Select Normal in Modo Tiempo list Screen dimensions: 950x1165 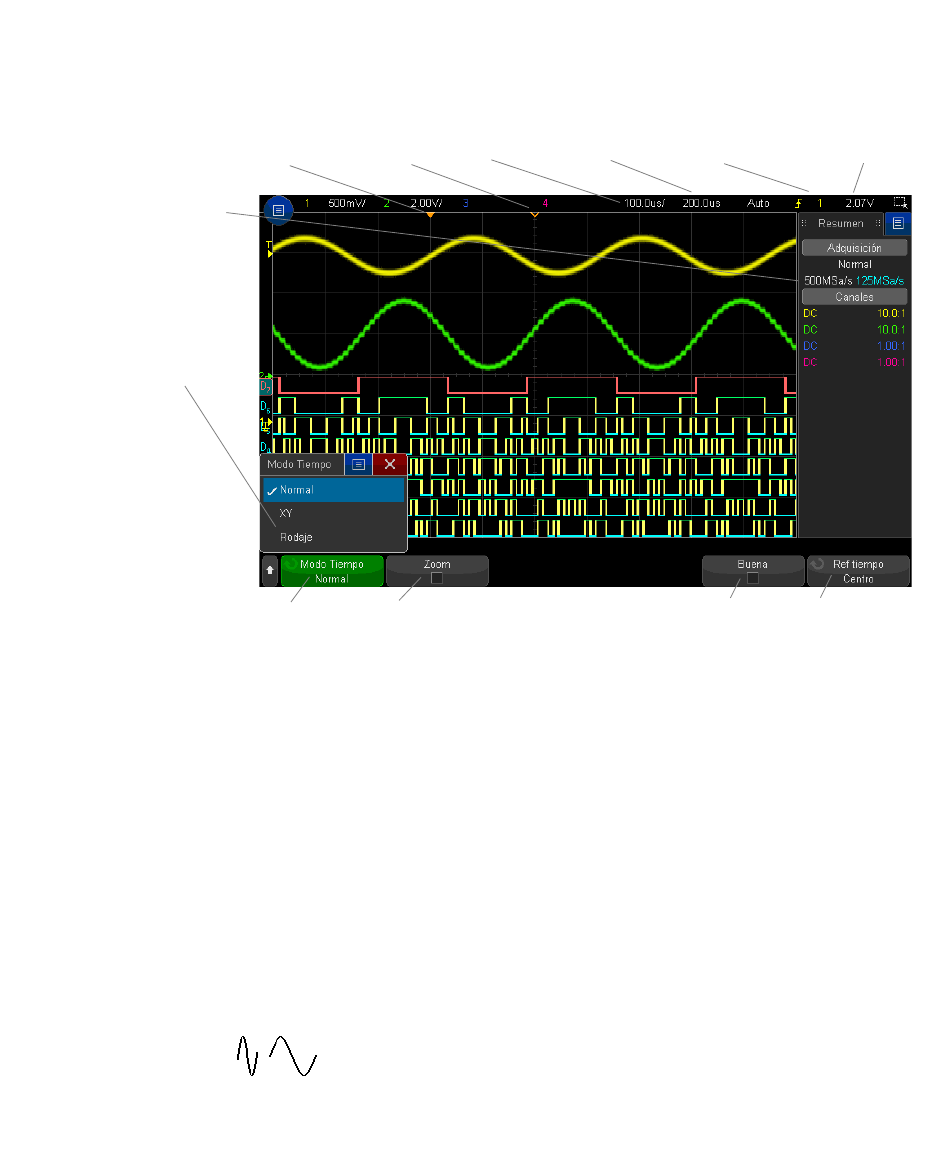coord(334,490)
